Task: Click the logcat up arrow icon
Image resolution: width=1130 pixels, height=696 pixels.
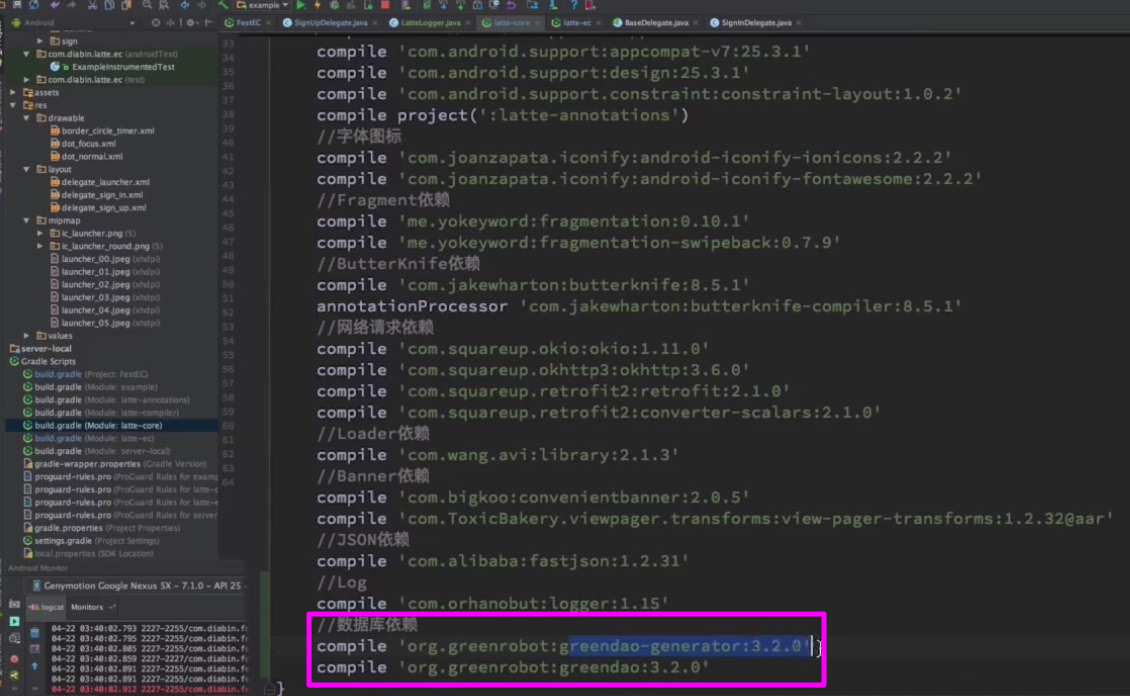Action: (x=35, y=666)
